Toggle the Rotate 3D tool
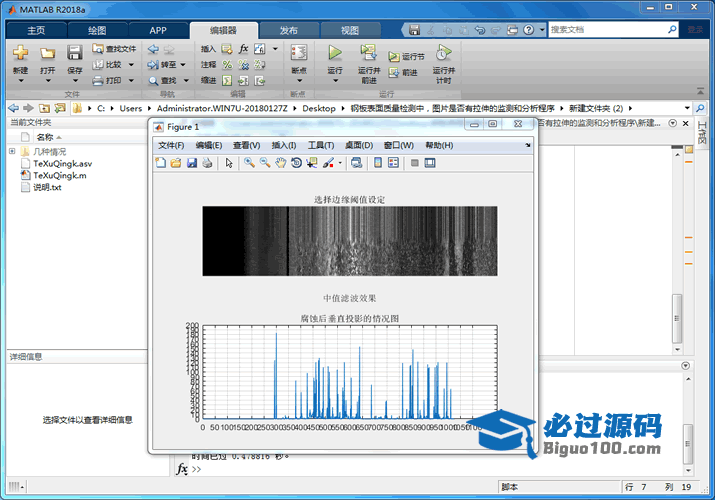This screenshot has height=500, width=715. (x=296, y=163)
